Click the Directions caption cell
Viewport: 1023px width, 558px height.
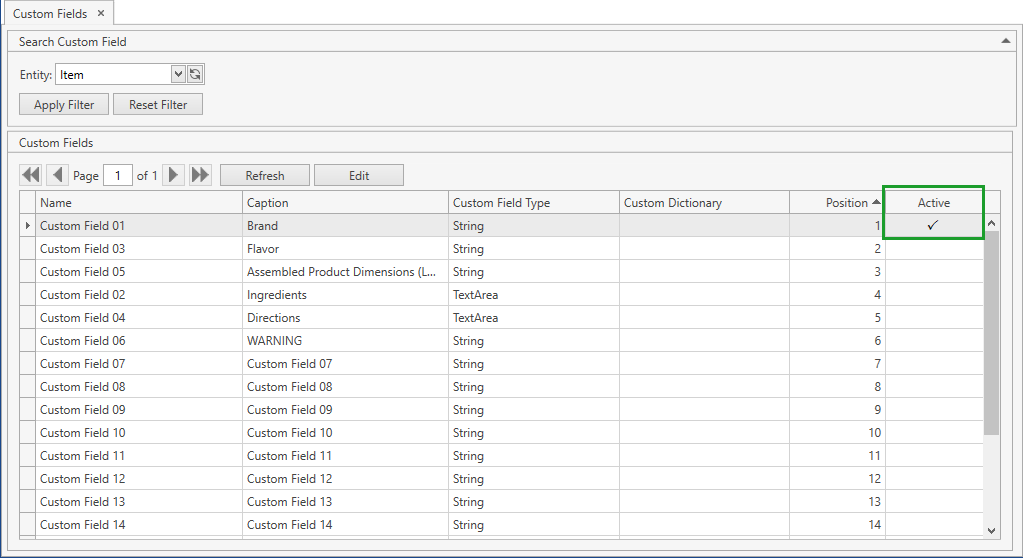click(345, 318)
